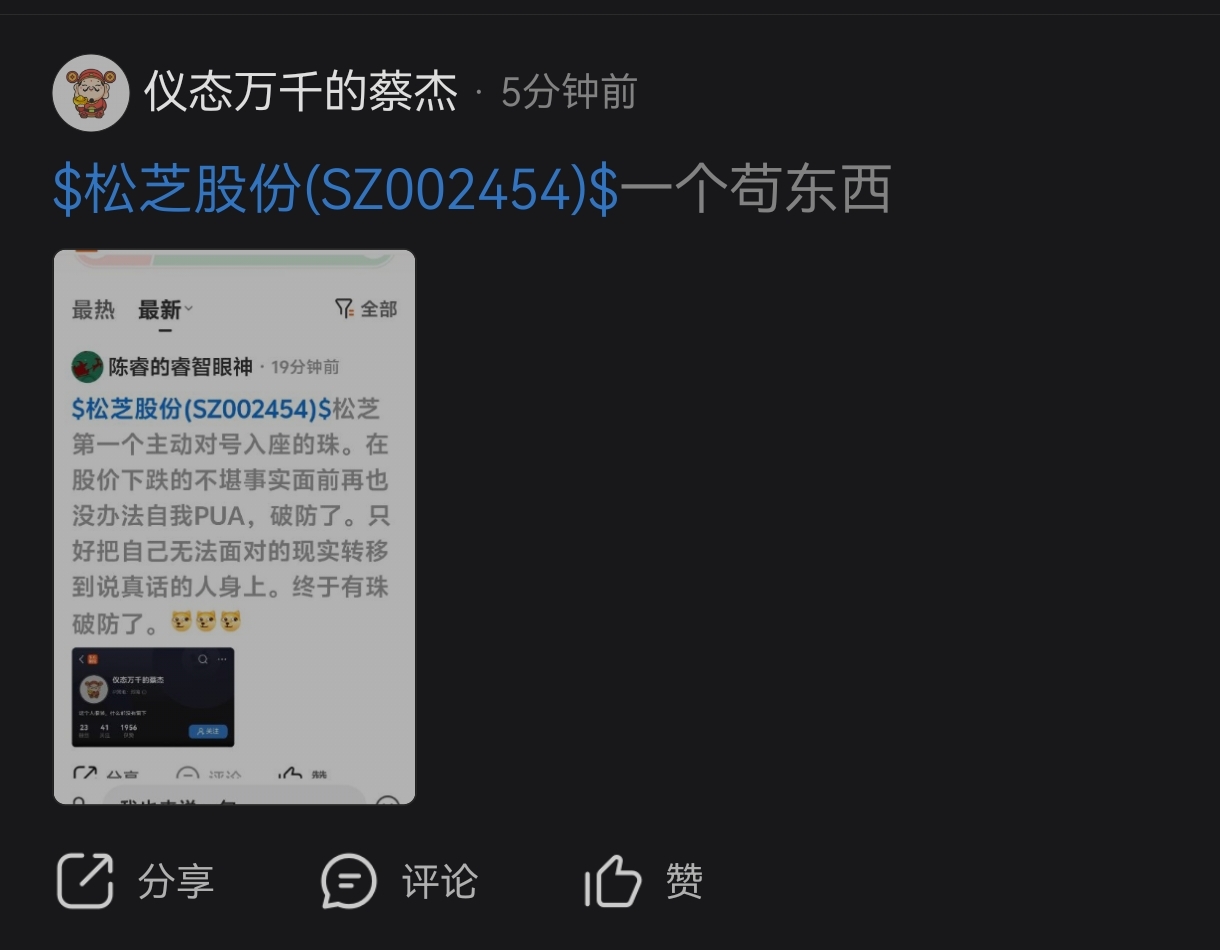Open the username 仪态万千的蔡杰 profile link
The width and height of the screenshot is (1220, 950).
301,93
